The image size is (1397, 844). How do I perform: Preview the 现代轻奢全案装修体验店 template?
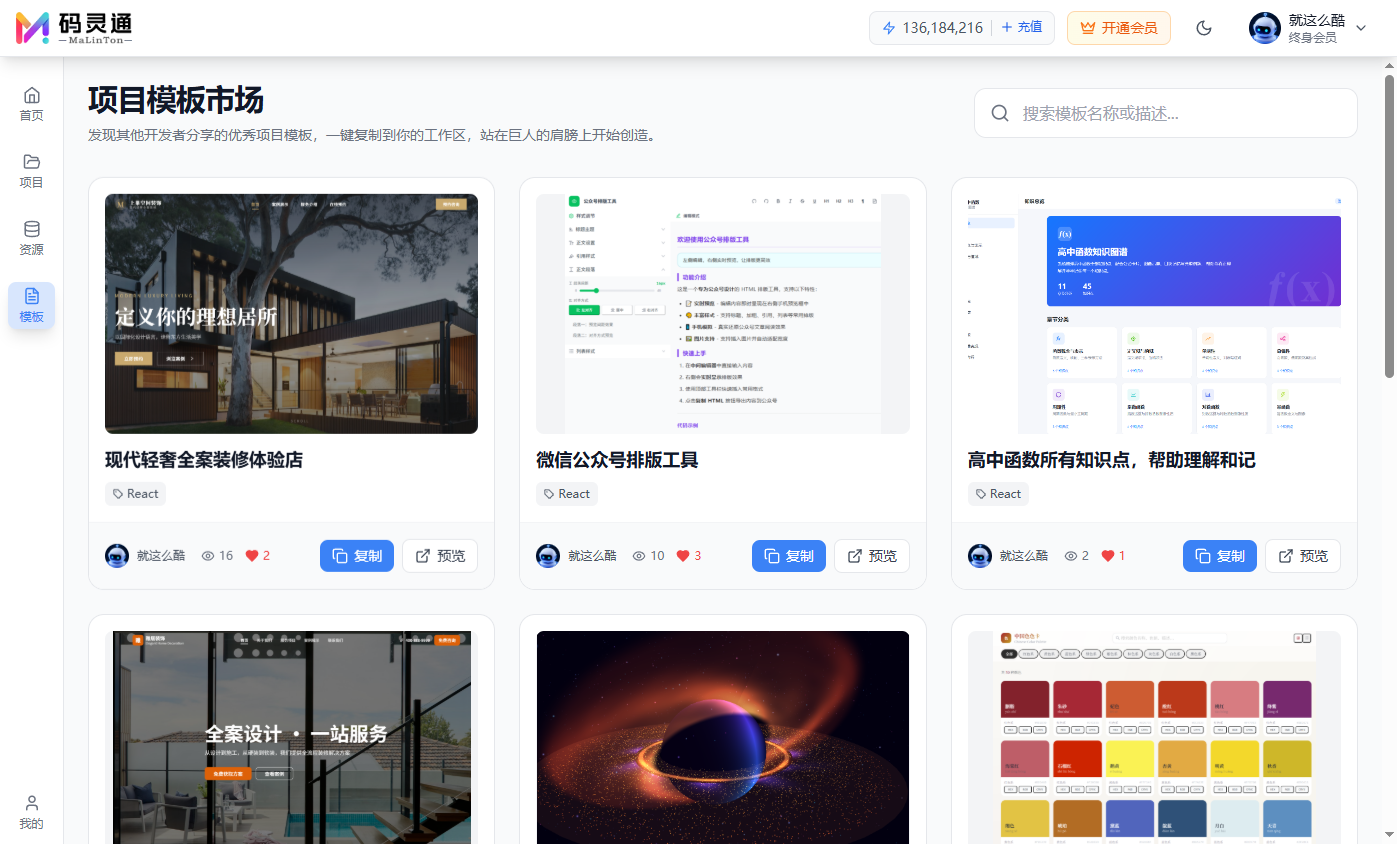click(x=440, y=556)
